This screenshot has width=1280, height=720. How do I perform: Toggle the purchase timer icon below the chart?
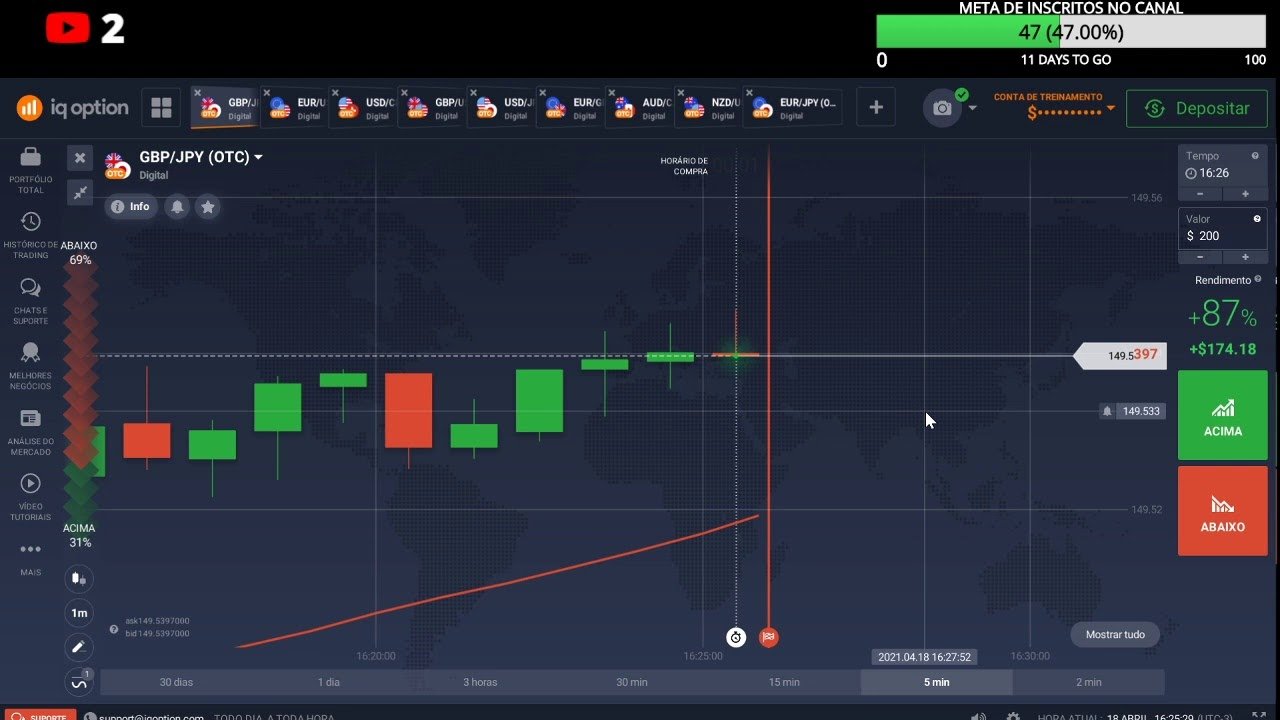tap(736, 637)
